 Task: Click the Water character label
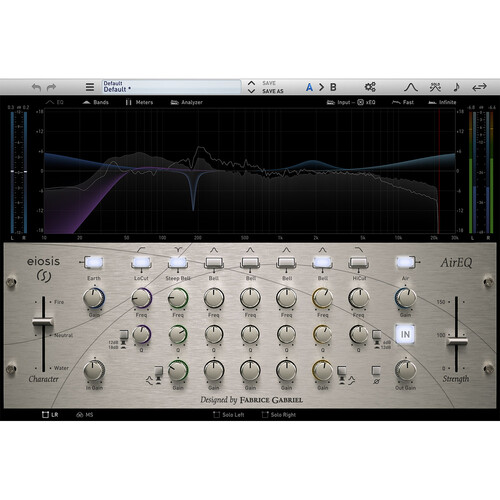(61, 368)
